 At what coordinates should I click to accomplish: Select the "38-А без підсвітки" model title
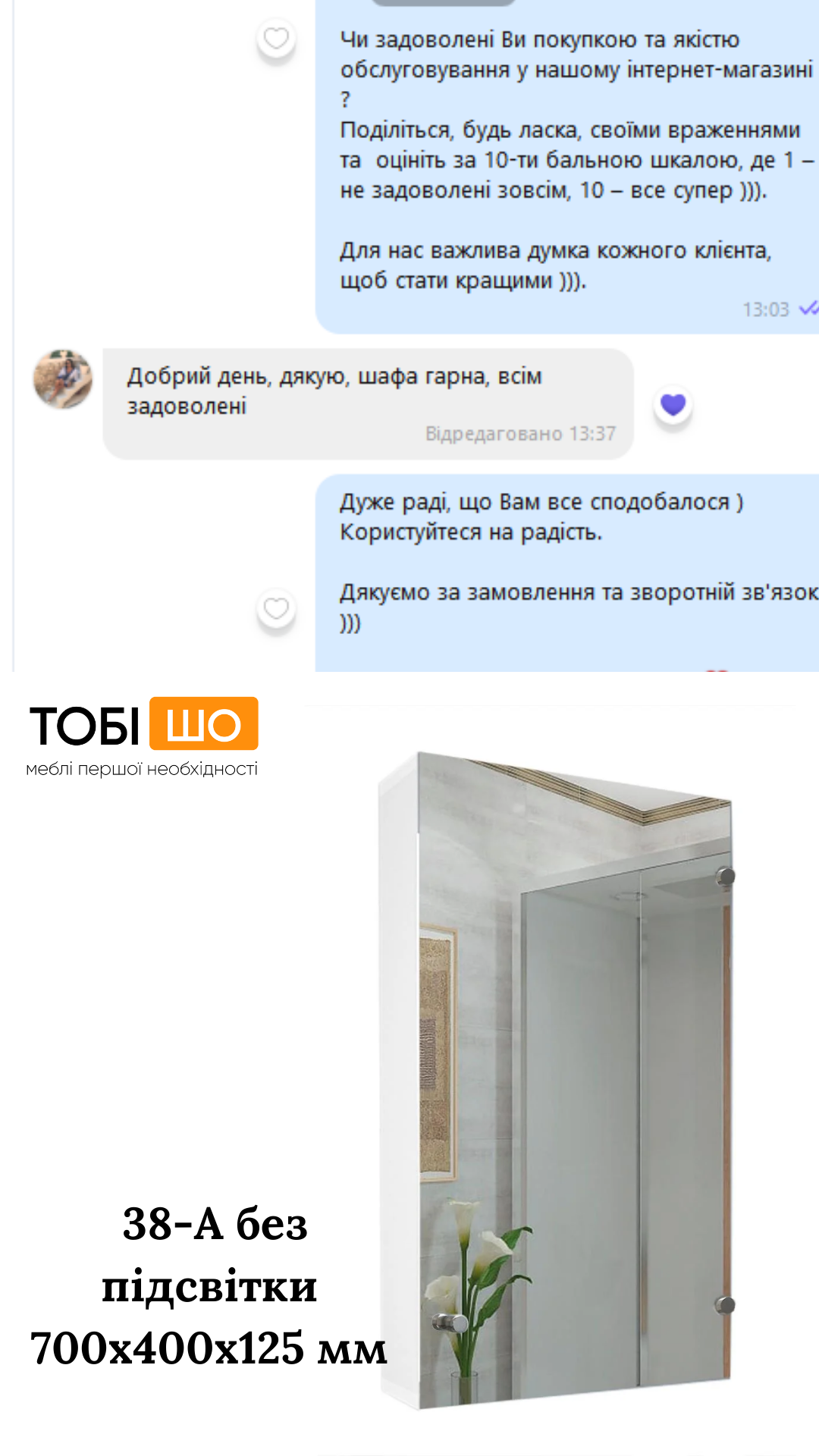click(x=211, y=1254)
